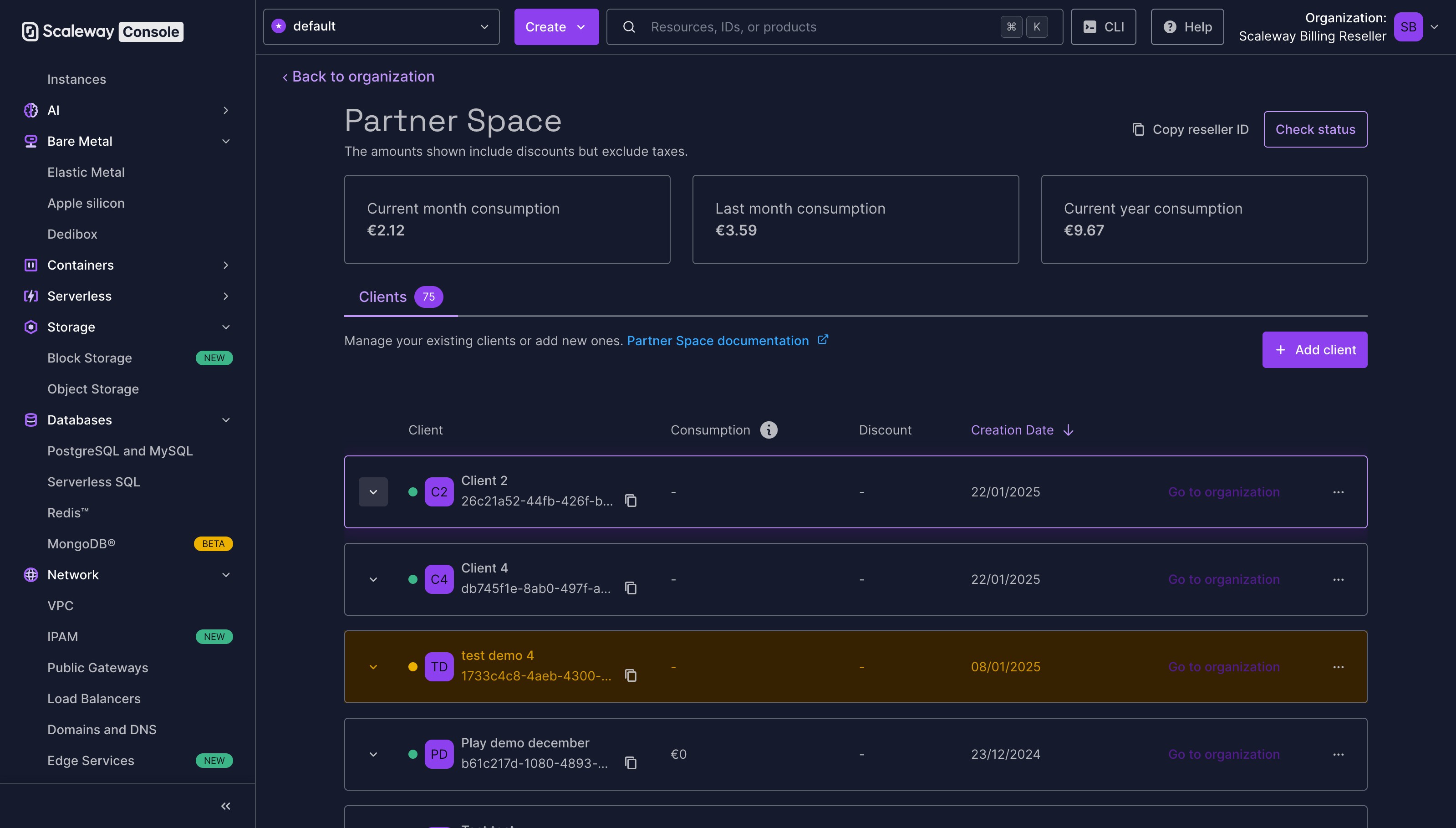The image size is (1456, 828).
Task: Expand the Containers sidebar section
Action: [226, 265]
